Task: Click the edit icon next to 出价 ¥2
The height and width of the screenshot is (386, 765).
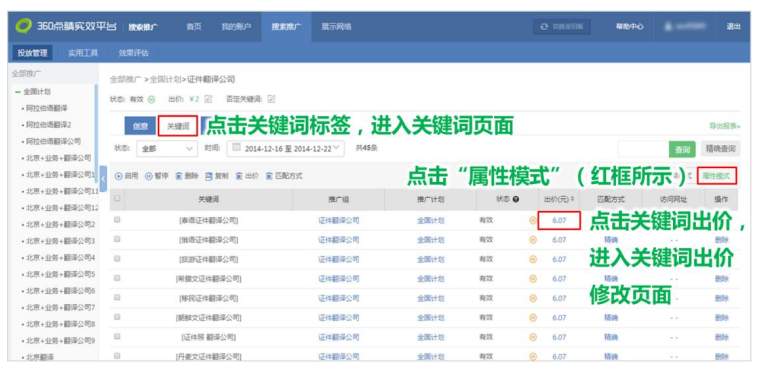Action: tap(208, 99)
